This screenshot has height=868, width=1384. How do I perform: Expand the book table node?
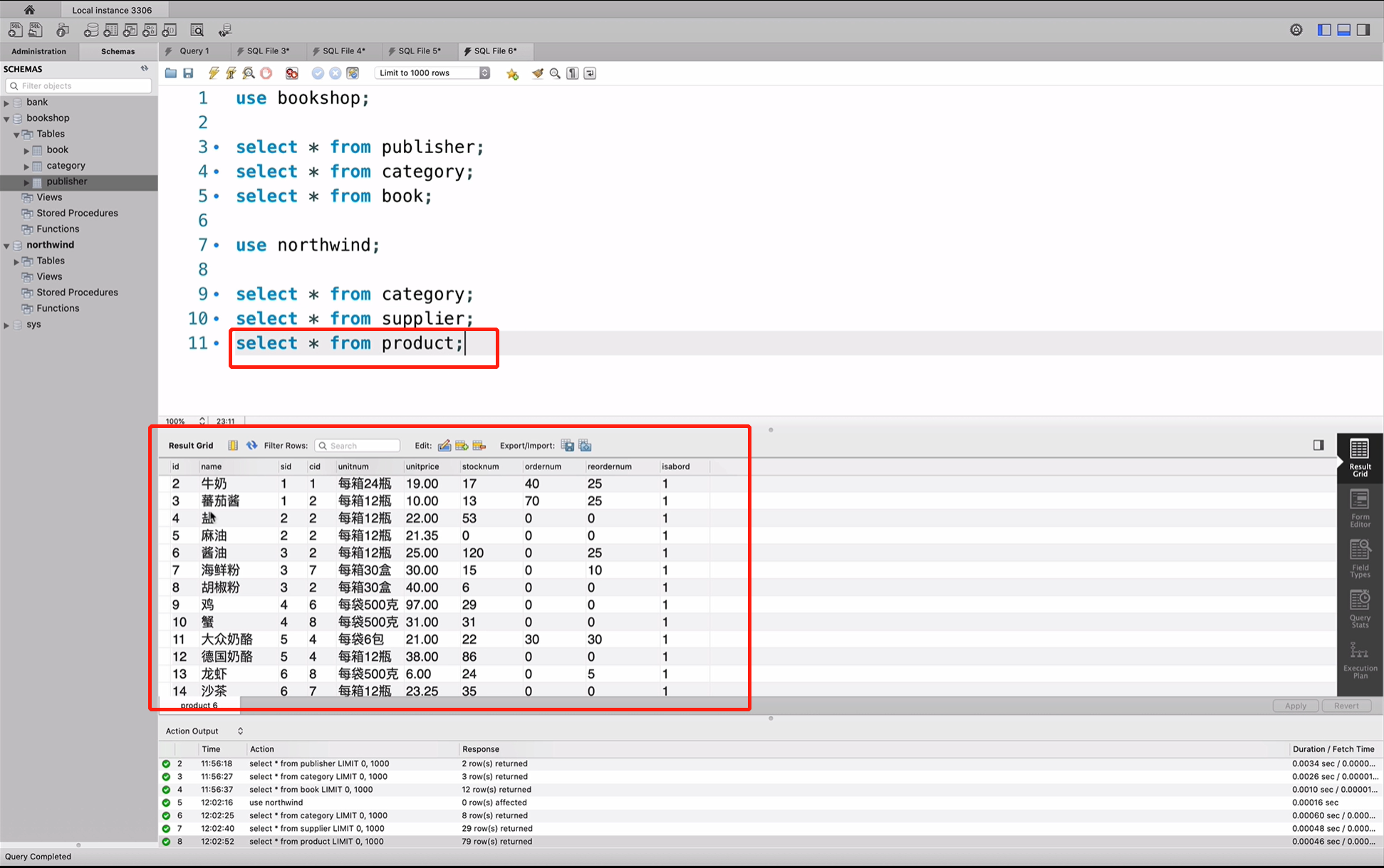(26, 151)
